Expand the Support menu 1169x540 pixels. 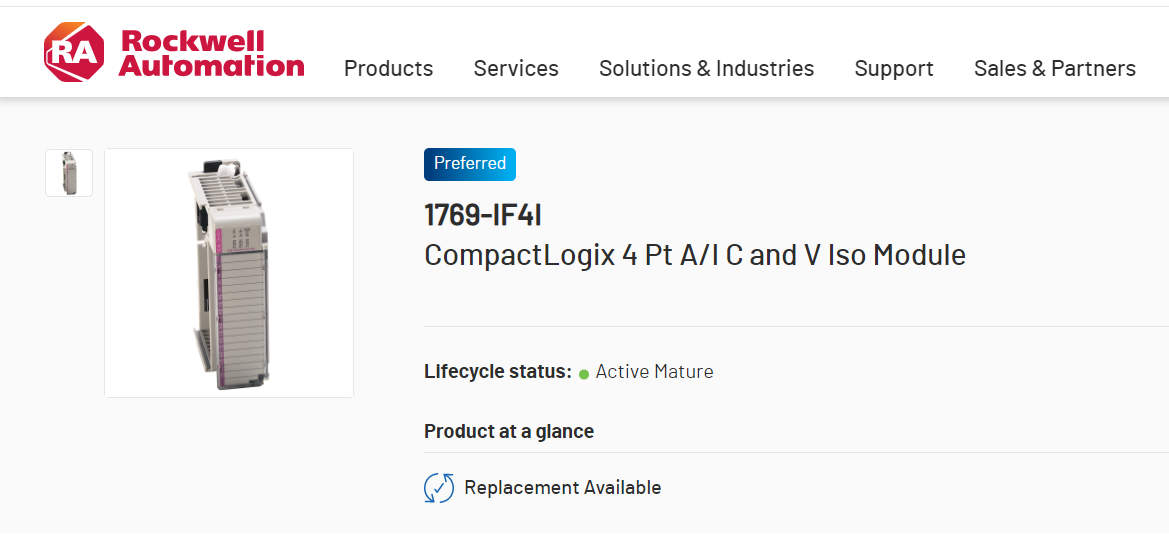[894, 68]
